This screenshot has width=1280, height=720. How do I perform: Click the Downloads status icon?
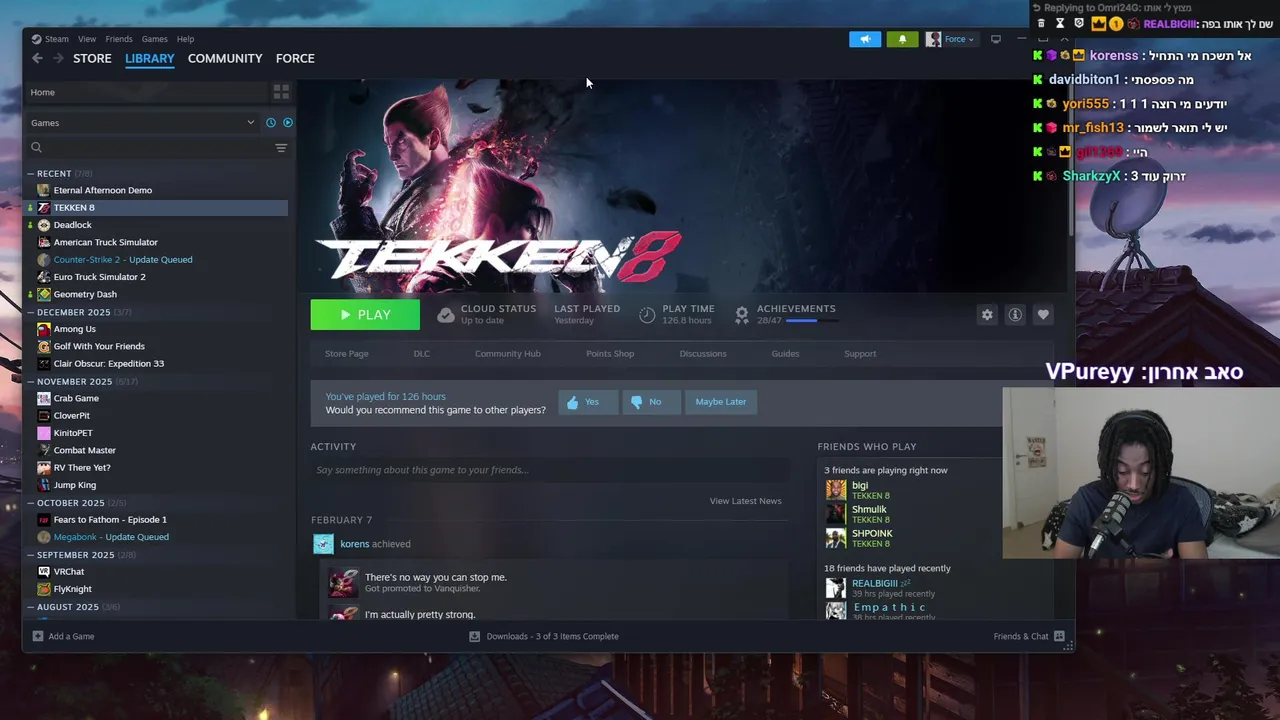point(475,636)
